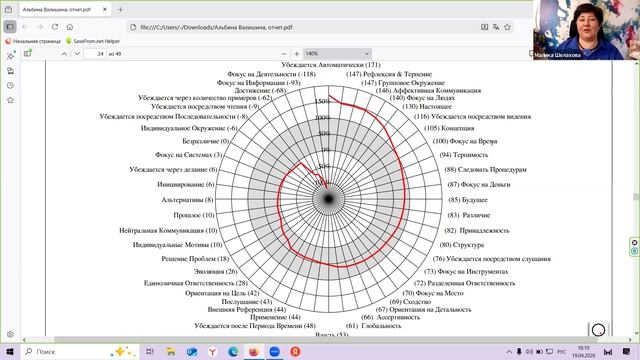The image size is (640, 360).
Task: Click the address bar with the PDF file path
Action: (302, 27)
